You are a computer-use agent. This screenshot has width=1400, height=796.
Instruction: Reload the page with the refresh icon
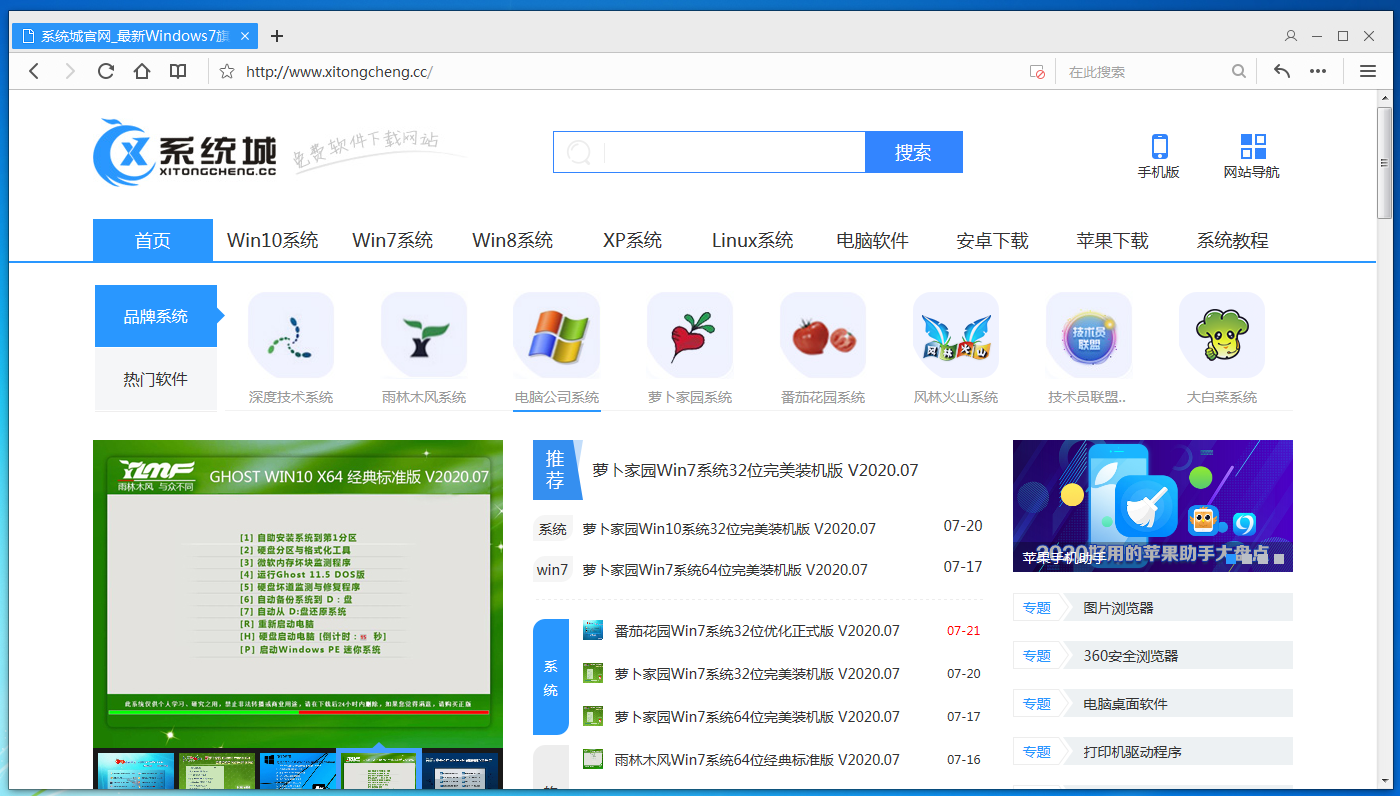[x=105, y=71]
